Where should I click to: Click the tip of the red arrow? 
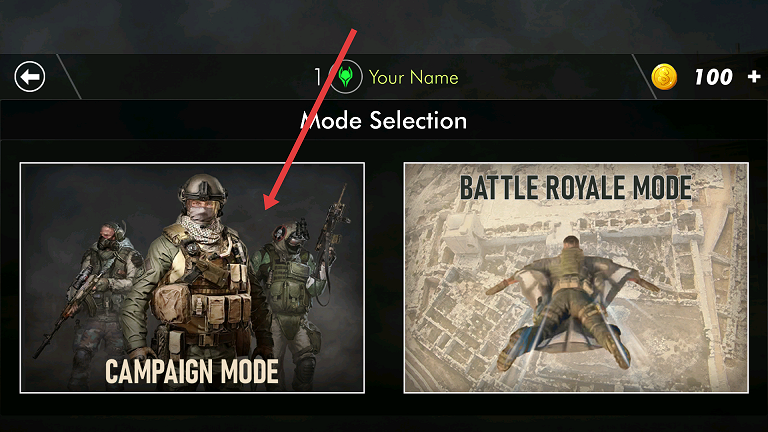(267, 207)
